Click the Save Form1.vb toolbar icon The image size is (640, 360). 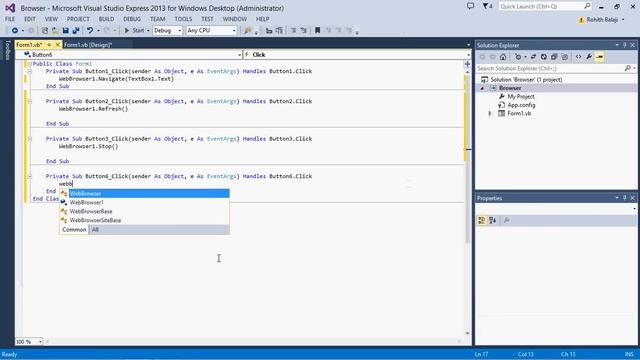65,31
